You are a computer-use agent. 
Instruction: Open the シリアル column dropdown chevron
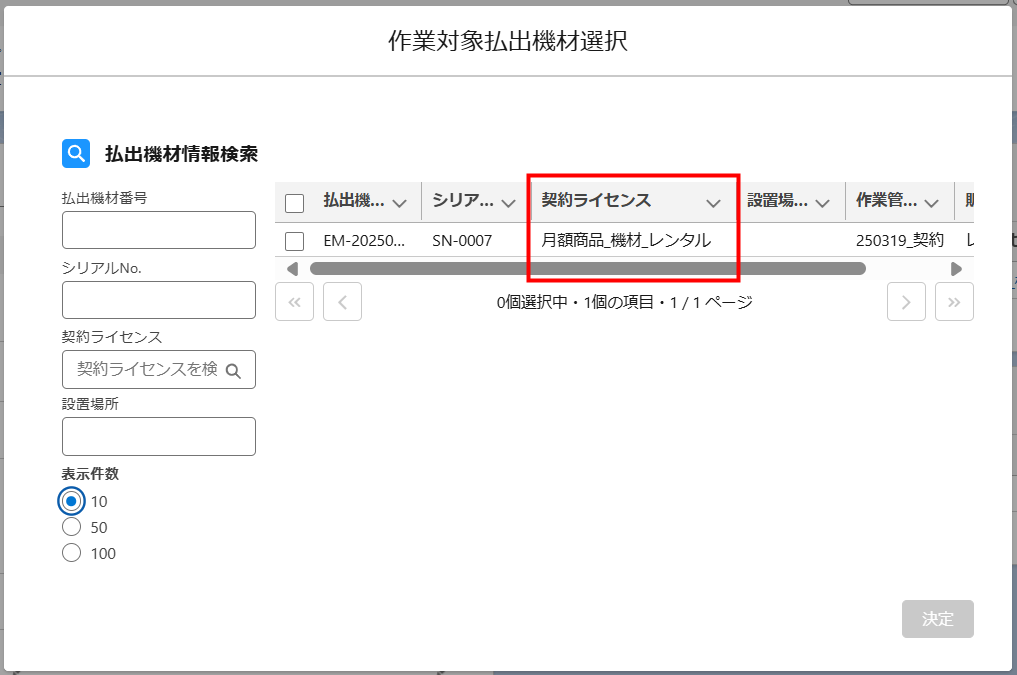(x=508, y=203)
